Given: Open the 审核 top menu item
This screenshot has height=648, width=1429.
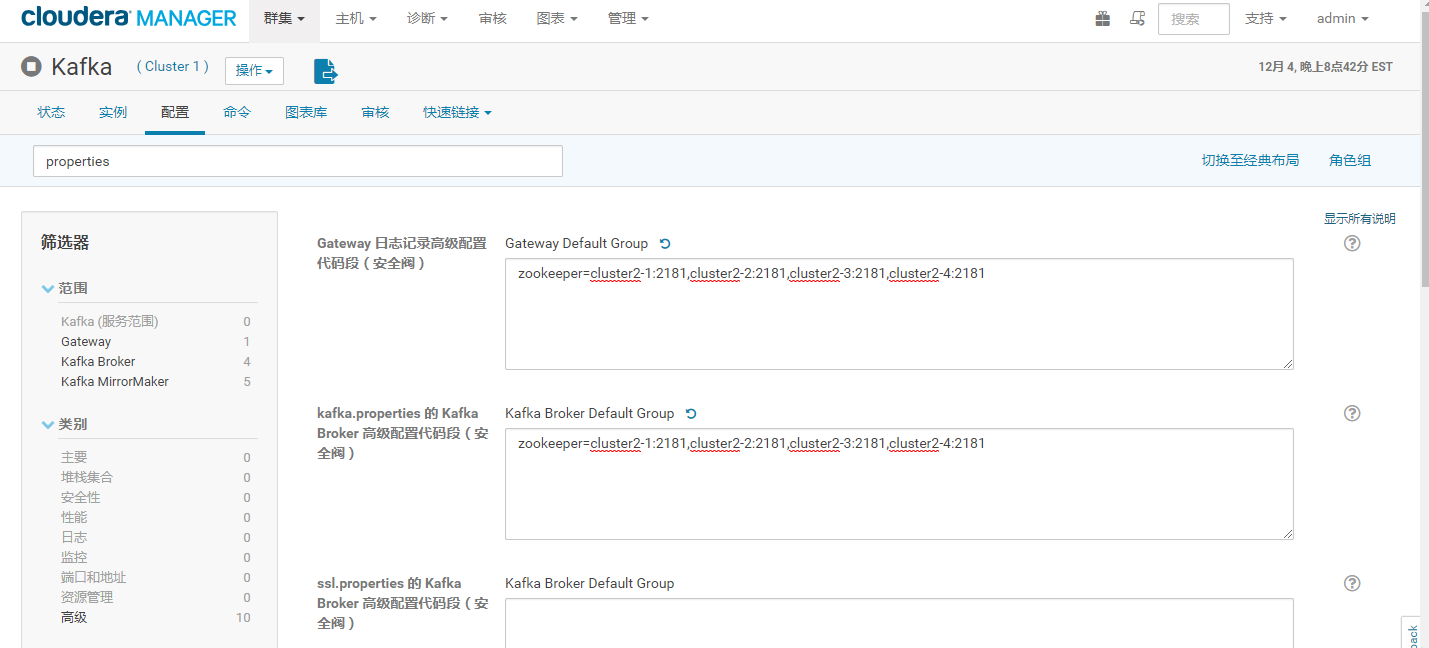Looking at the screenshot, I should coord(492,19).
